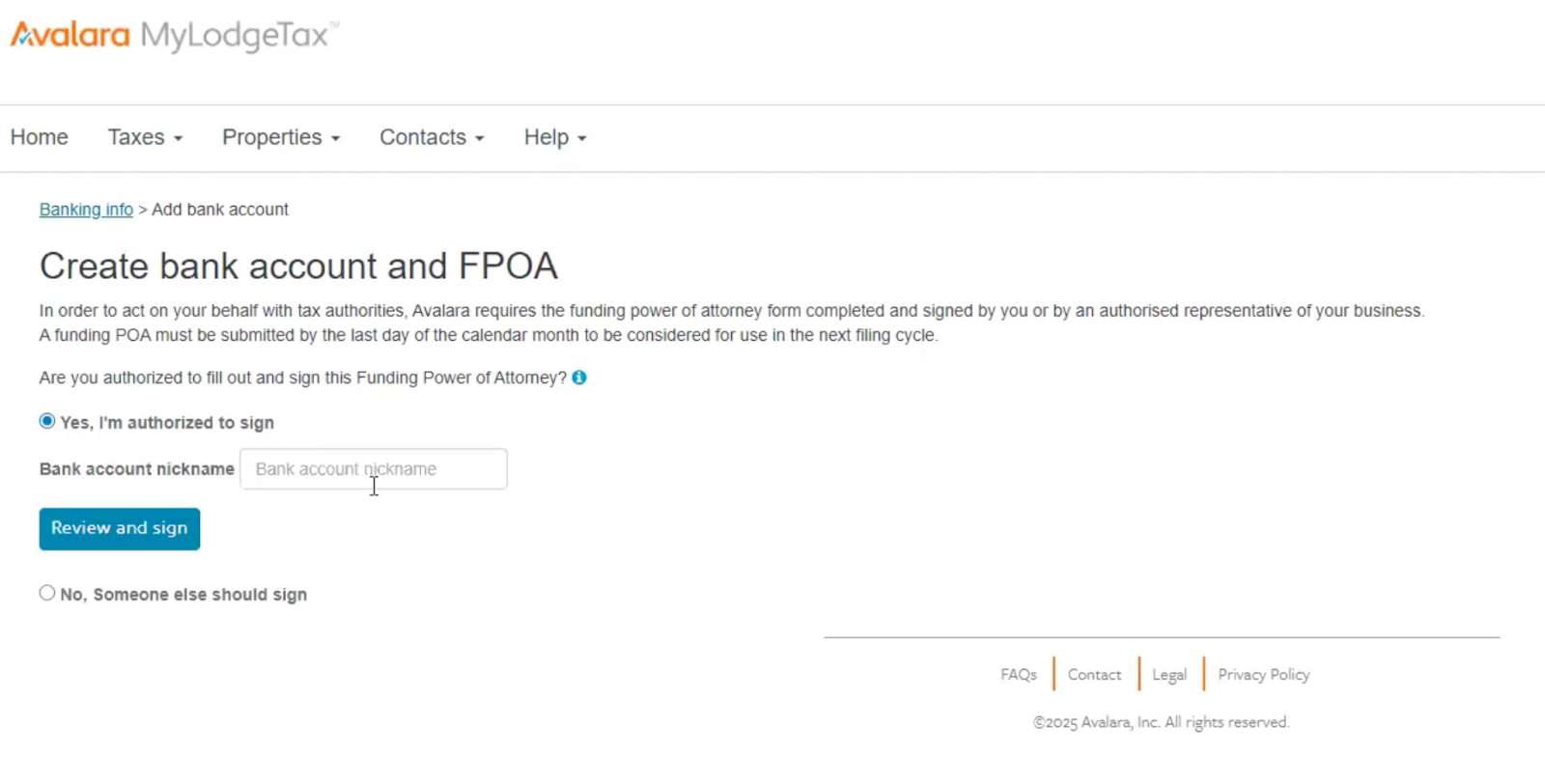This screenshot has width=1545, height=784.
Task: View the Privacy Policy
Action: coord(1262,674)
